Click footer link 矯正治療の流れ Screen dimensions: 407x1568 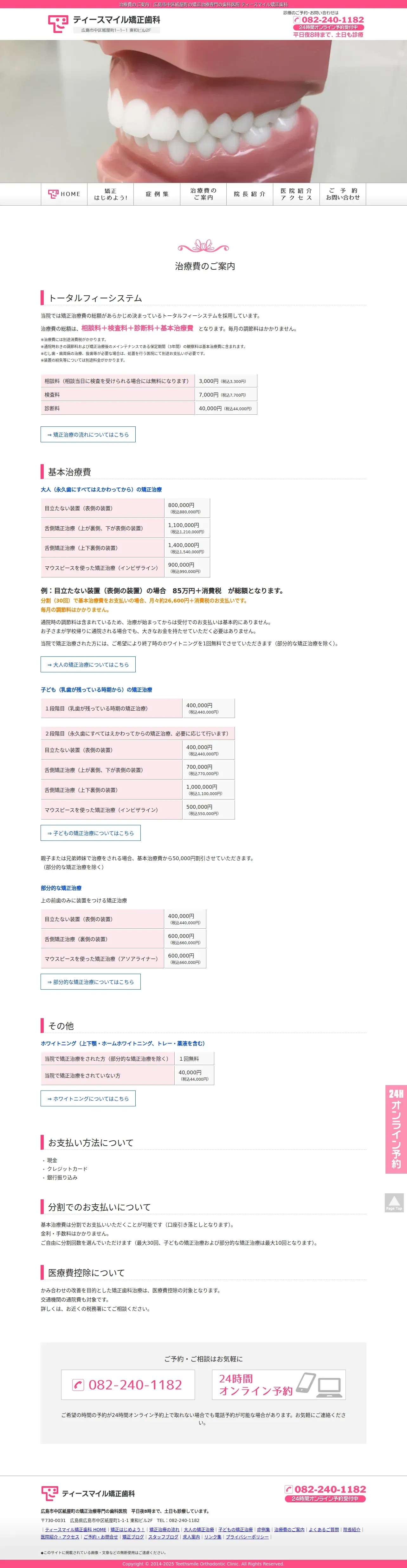(164, 1530)
